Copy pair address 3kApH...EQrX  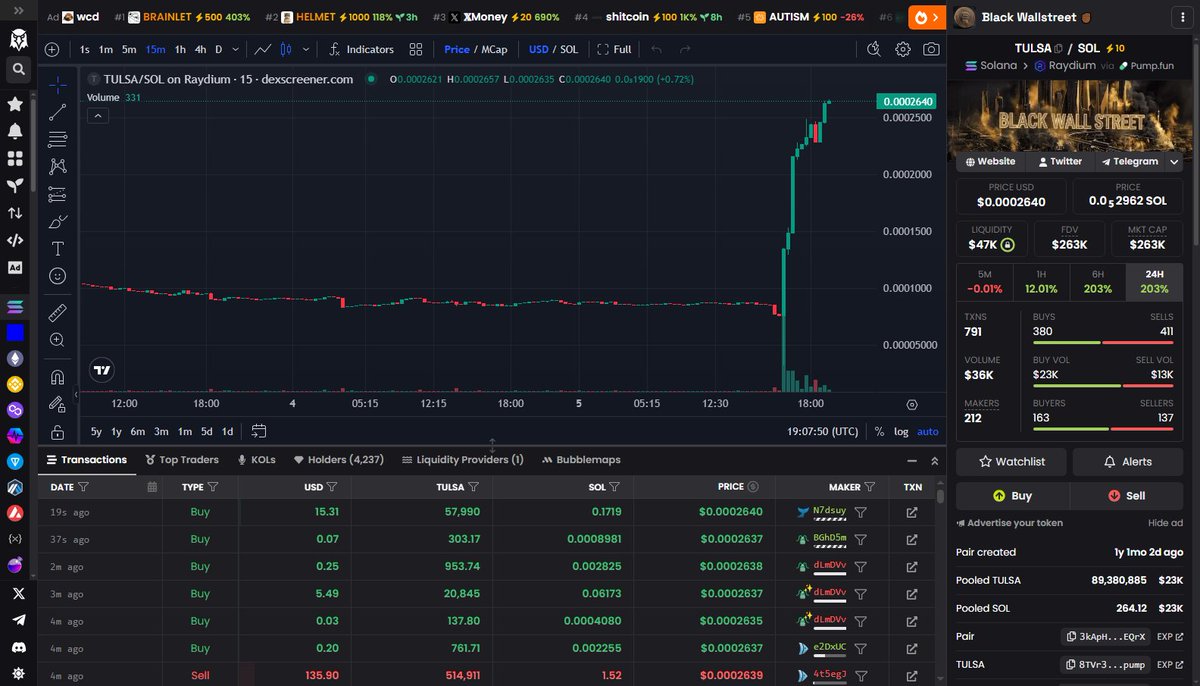[1106, 636]
